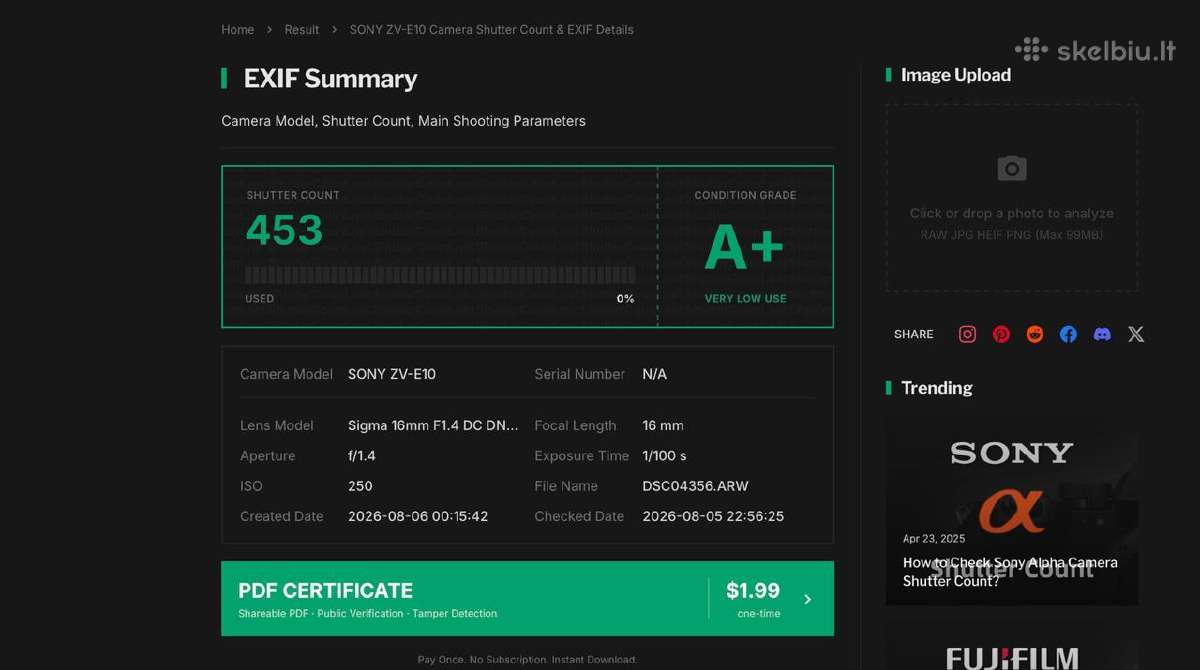Click the CONDITION GRADE label
The width and height of the screenshot is (1200, 670).
[x=745, y=195]
